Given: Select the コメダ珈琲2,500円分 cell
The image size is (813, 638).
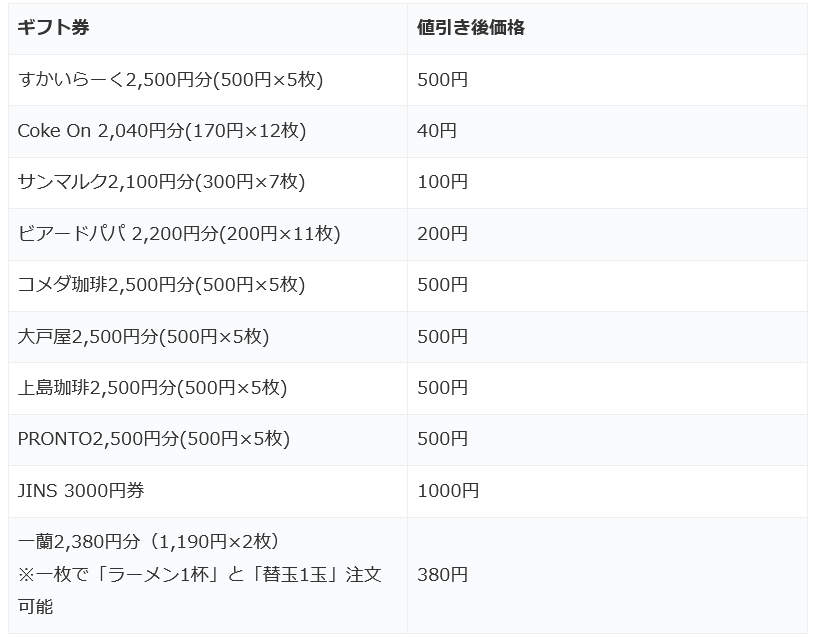Looking at the screenshot, I should pos(207,285).
